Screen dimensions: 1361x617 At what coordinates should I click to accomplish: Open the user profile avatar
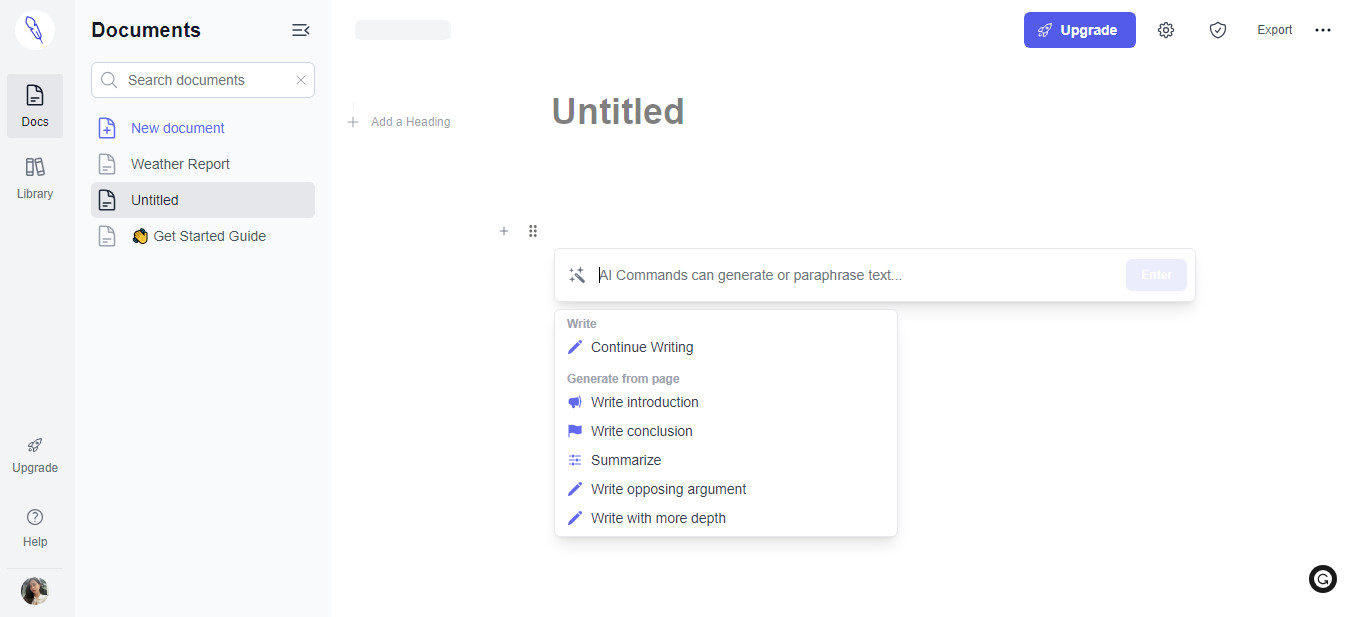35,591
